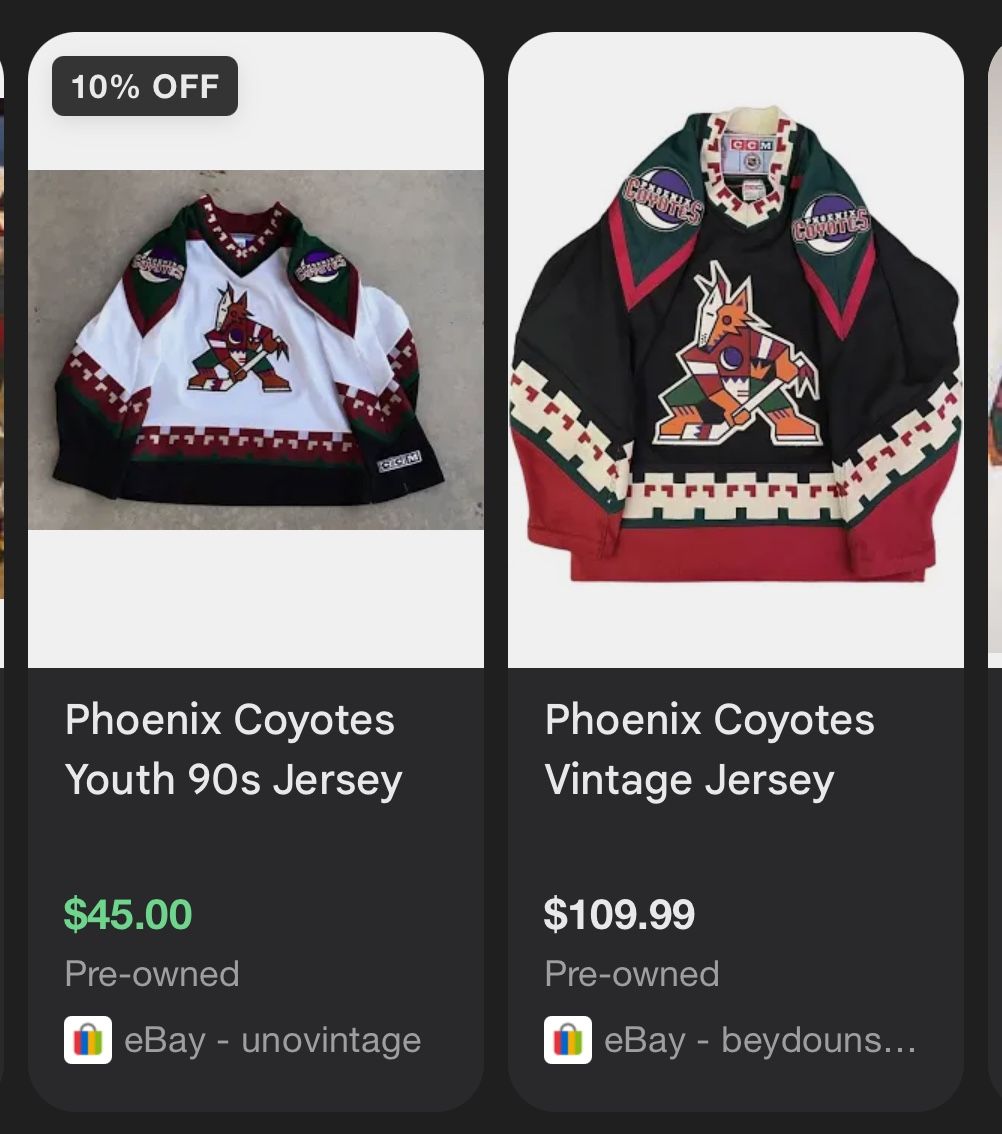Click the $45.00 price label

coord(127,912)
